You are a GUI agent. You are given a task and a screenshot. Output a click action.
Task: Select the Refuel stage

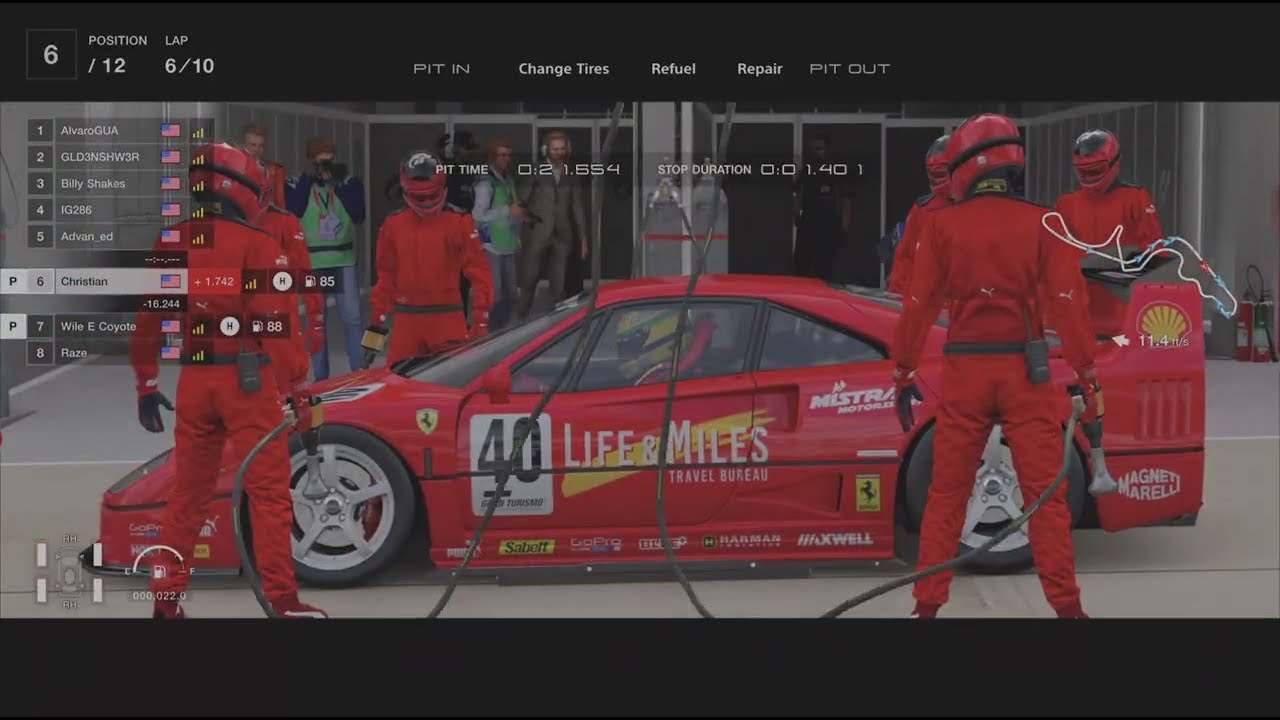point(673,69)
